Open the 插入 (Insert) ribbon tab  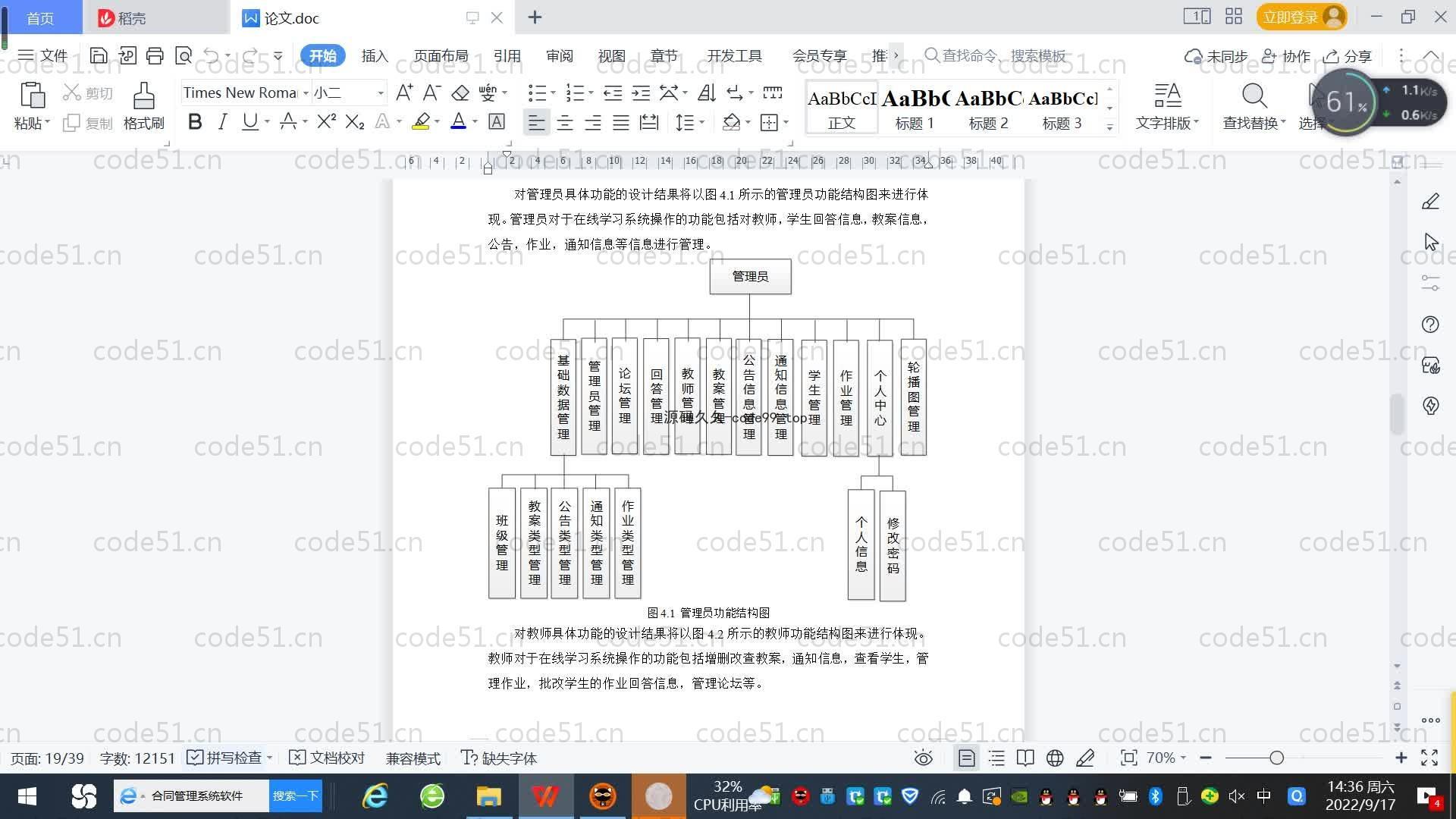pos(374,56)
